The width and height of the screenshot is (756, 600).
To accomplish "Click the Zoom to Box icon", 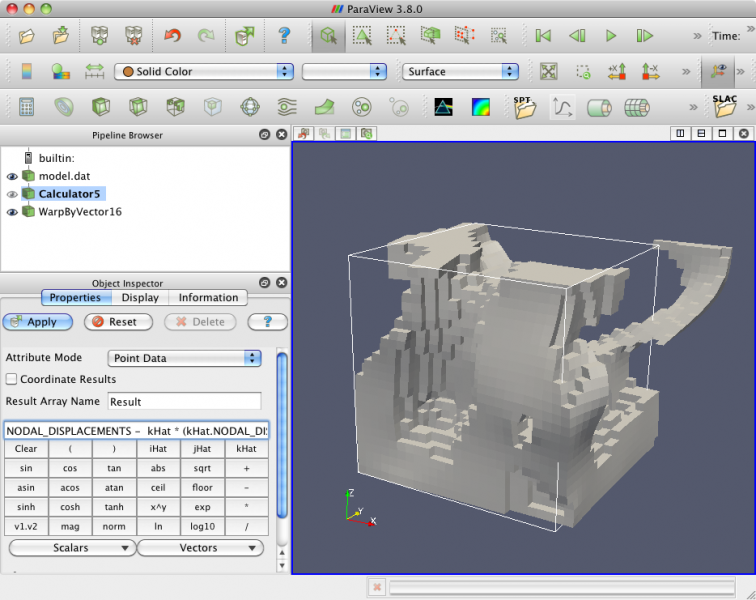I will pos(583,72).
